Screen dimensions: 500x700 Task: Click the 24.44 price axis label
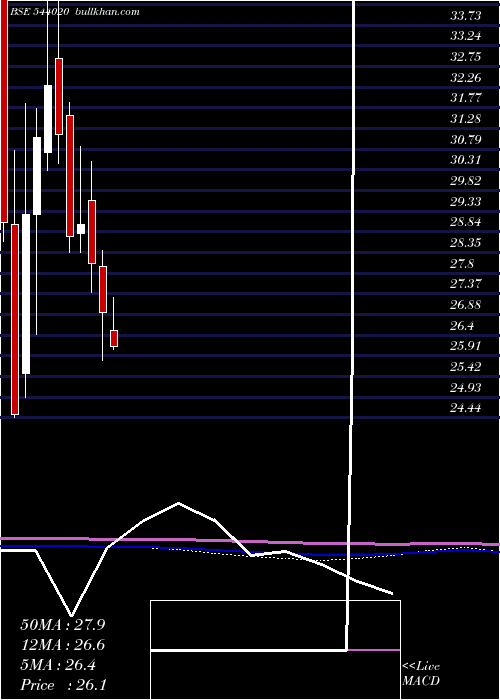466,408
